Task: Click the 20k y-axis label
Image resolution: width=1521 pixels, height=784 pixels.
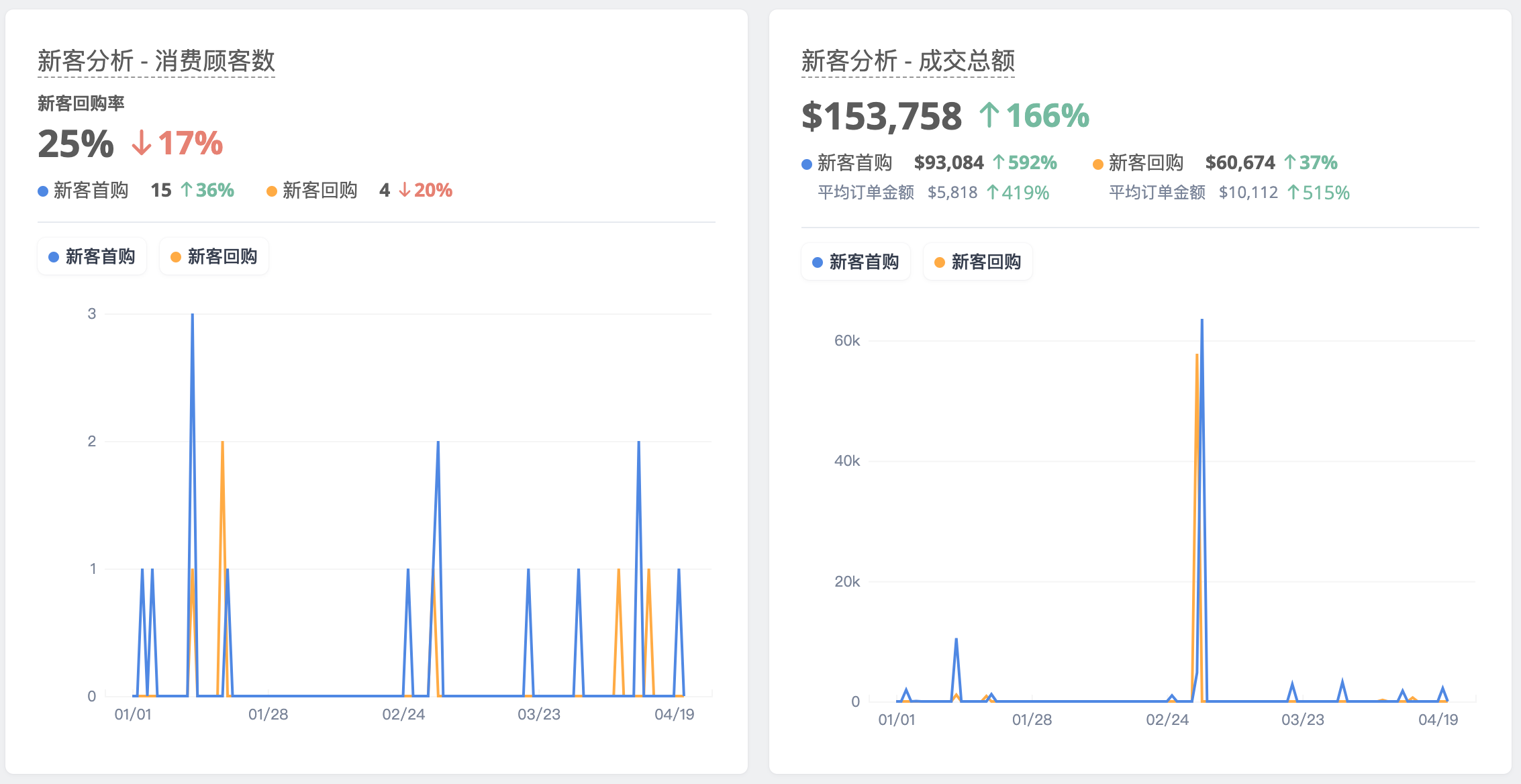Action: click(x=847, y=582)
